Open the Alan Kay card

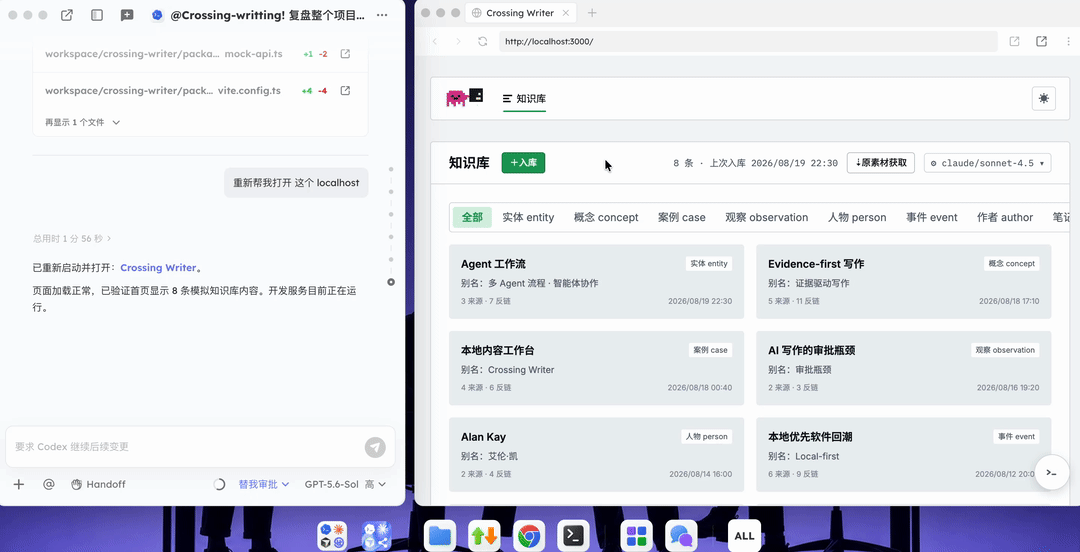tap(596, 454)
